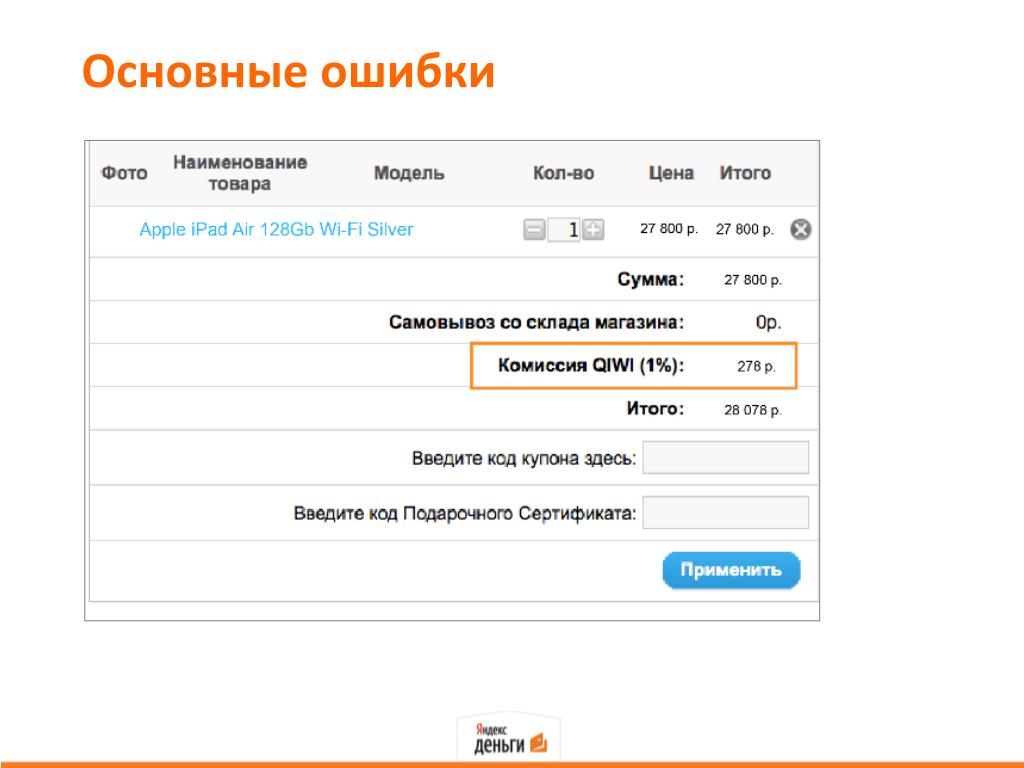Increase quantity with the plus button
This screenshot has width=1024, height=768.
tap(593, 230)
